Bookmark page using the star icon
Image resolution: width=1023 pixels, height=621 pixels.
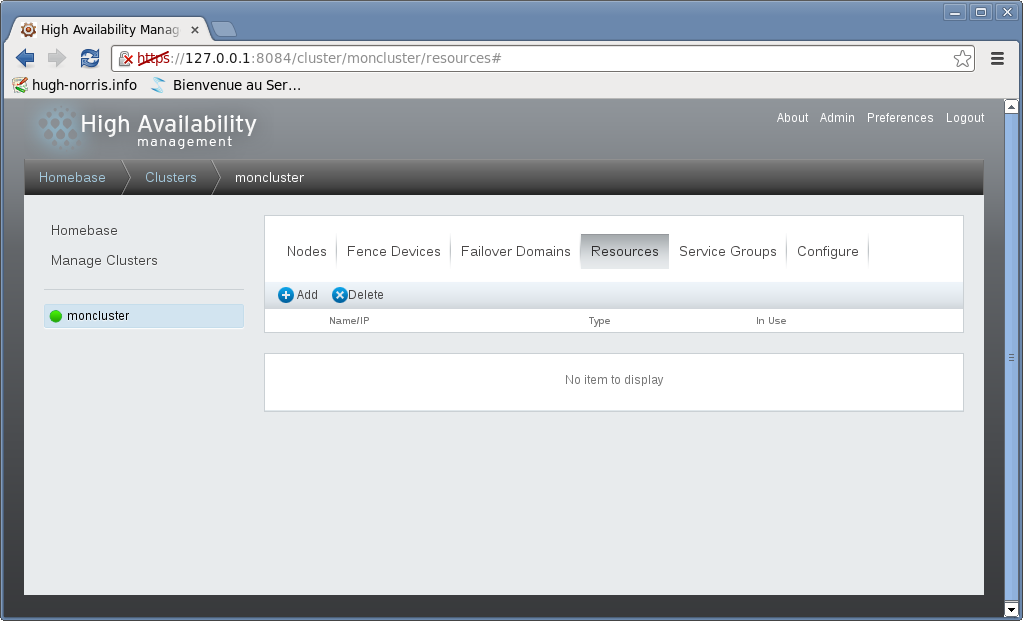pyautogui.click(x=962, y=58)
